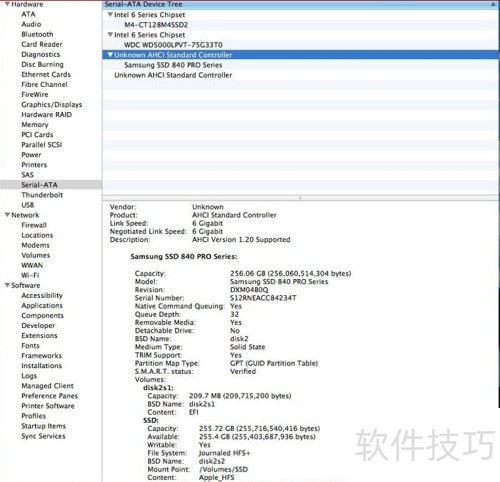Viewport: 500px width, 482px height.
Task: Select Samsung SSD 840 PRO Series device row
Action: pos(301,65)
